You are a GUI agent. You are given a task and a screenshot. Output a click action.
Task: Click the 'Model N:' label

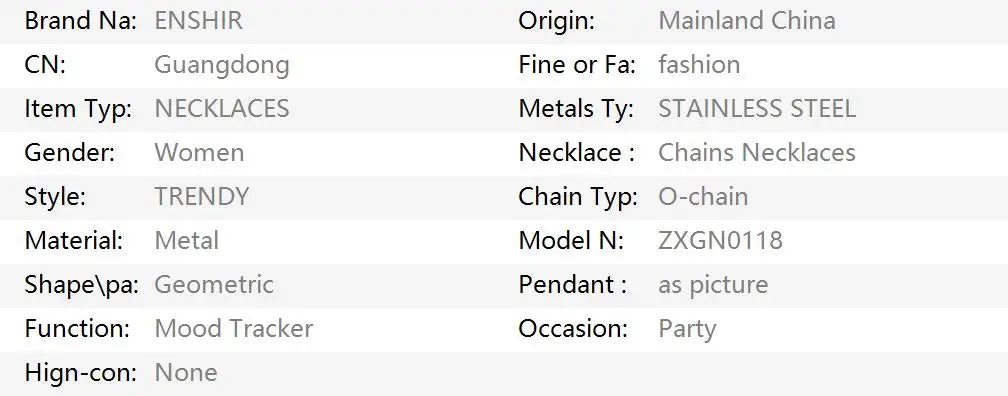(572, 240)
